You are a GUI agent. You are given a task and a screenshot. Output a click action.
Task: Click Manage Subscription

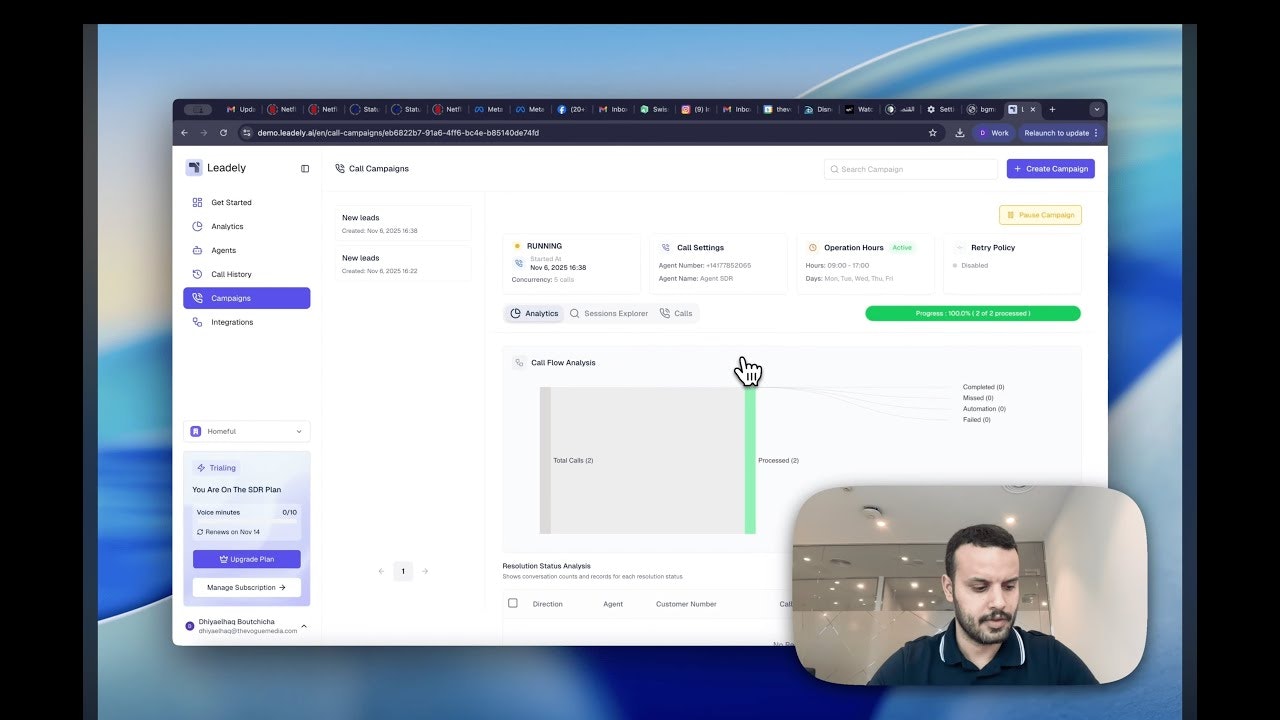click(247, 587)
